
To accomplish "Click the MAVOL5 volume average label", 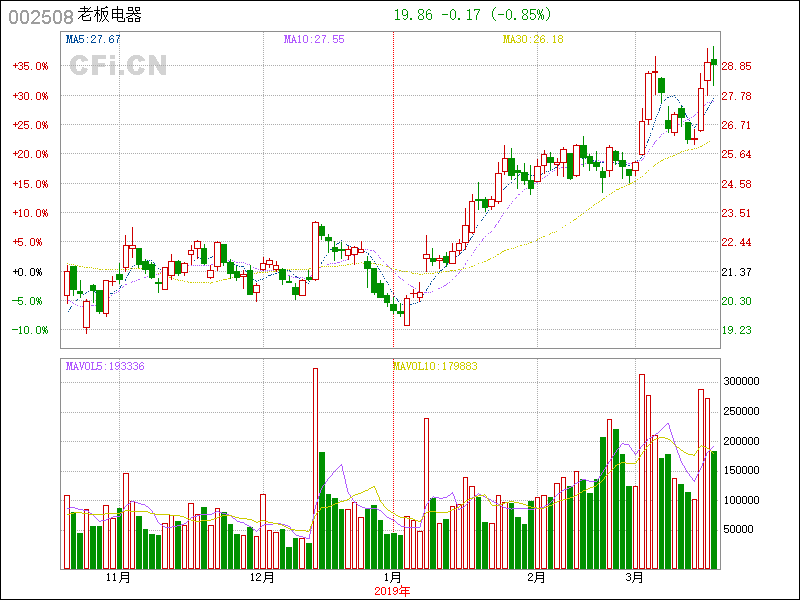I will (105, 366).
